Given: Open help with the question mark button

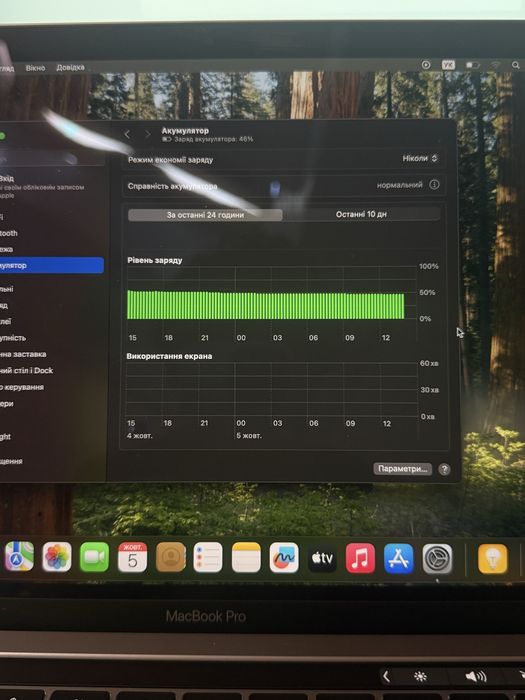Looking at the screenshot, I should click(x=444, y=469).
